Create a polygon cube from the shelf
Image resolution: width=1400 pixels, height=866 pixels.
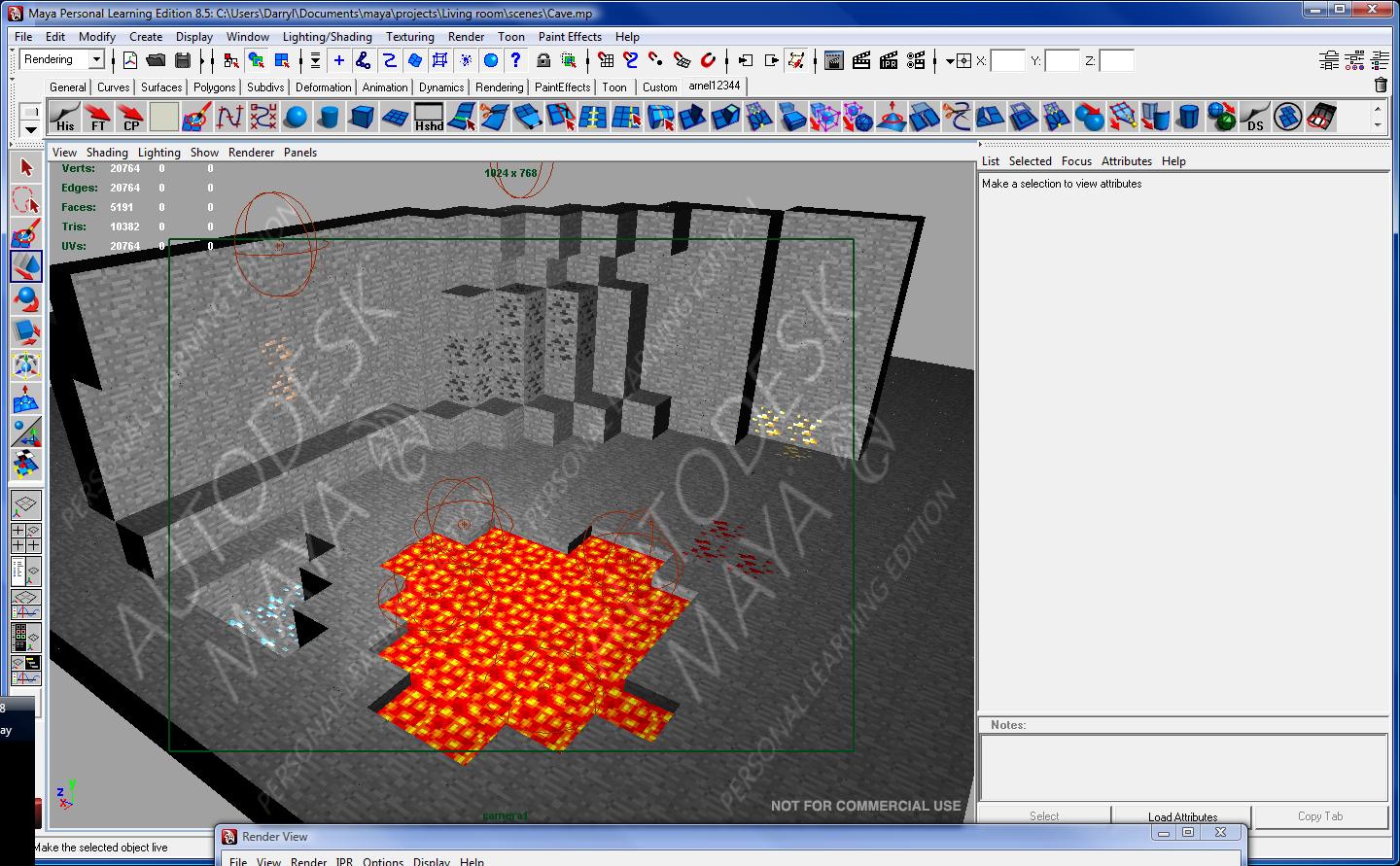tap(363, 118)
